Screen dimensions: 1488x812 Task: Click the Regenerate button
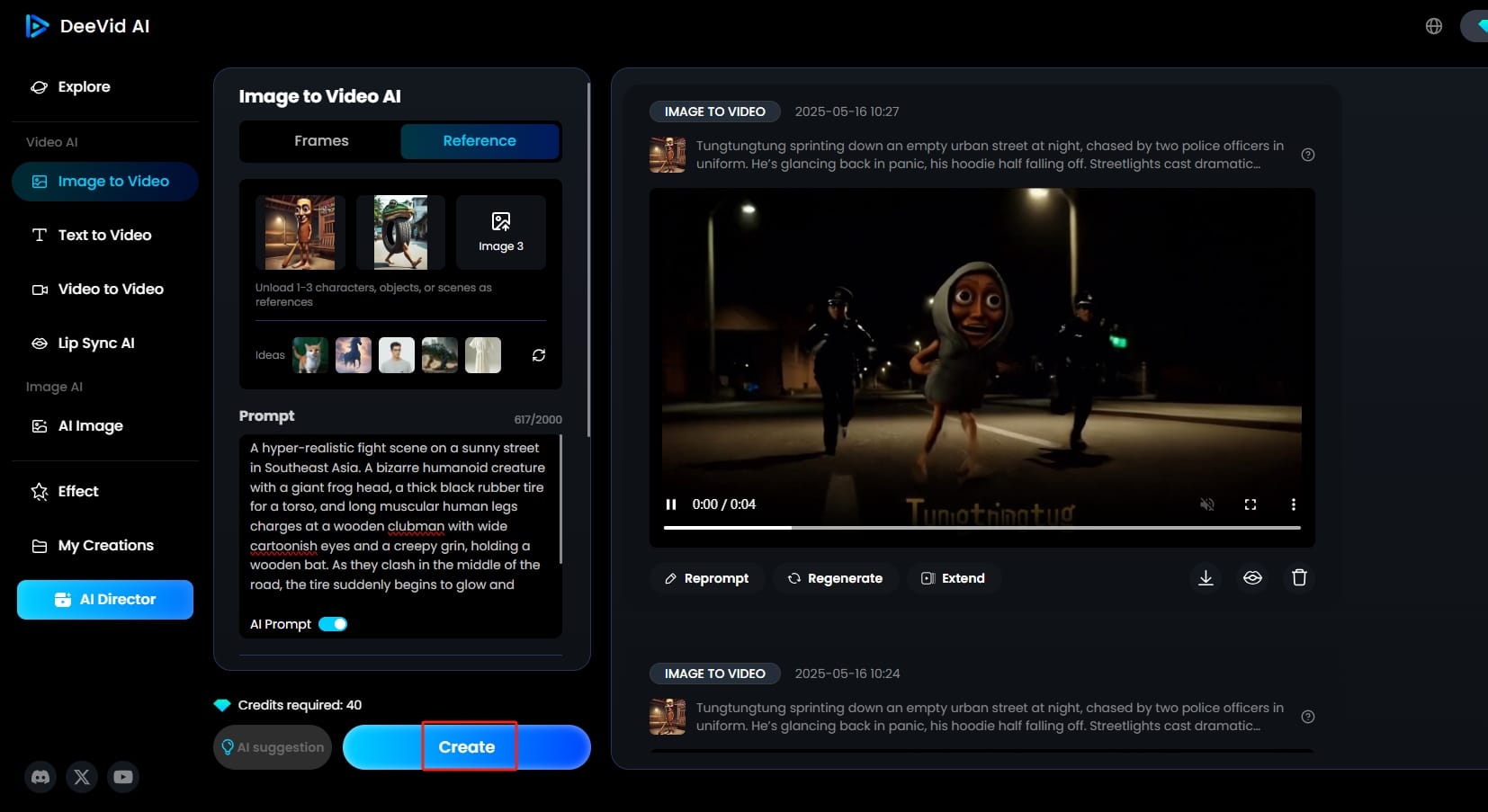[836, 578]
